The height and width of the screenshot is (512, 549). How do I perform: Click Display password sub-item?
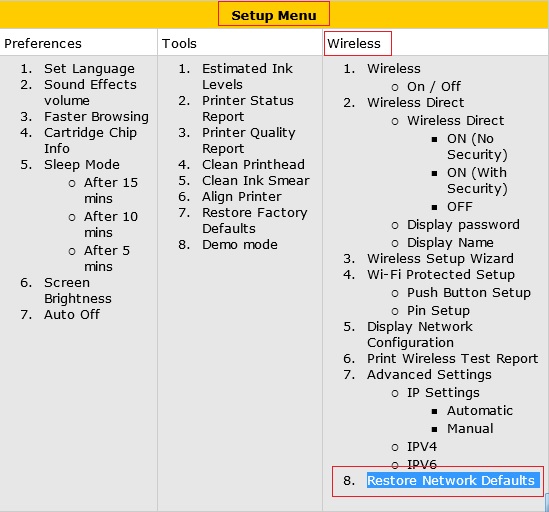point(463,225)
